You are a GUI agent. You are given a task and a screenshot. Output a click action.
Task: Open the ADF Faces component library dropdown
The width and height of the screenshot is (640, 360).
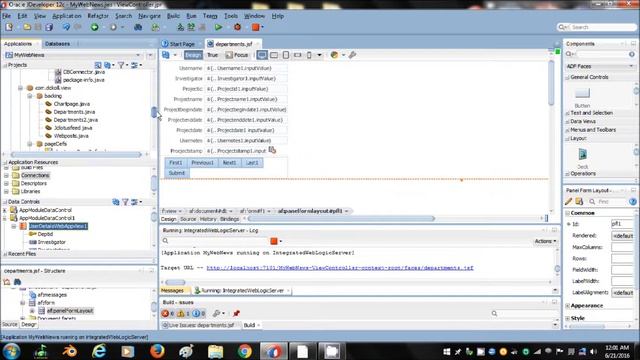click(x=631, y=66)
